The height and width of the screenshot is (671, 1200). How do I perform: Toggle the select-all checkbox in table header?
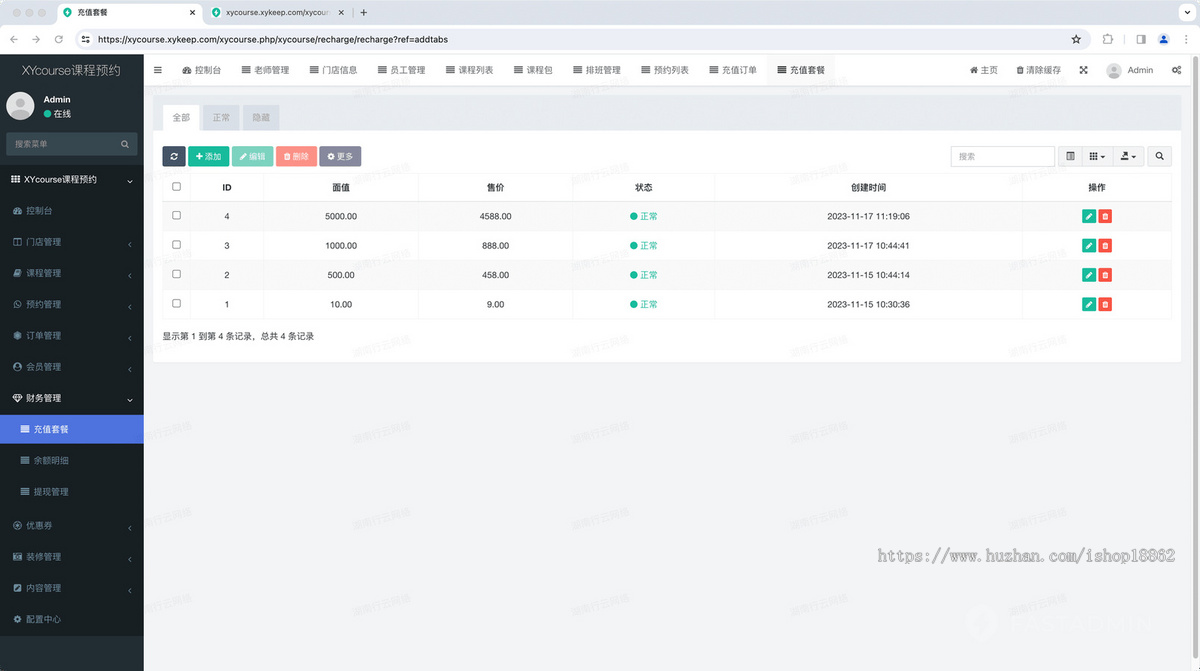176,186
